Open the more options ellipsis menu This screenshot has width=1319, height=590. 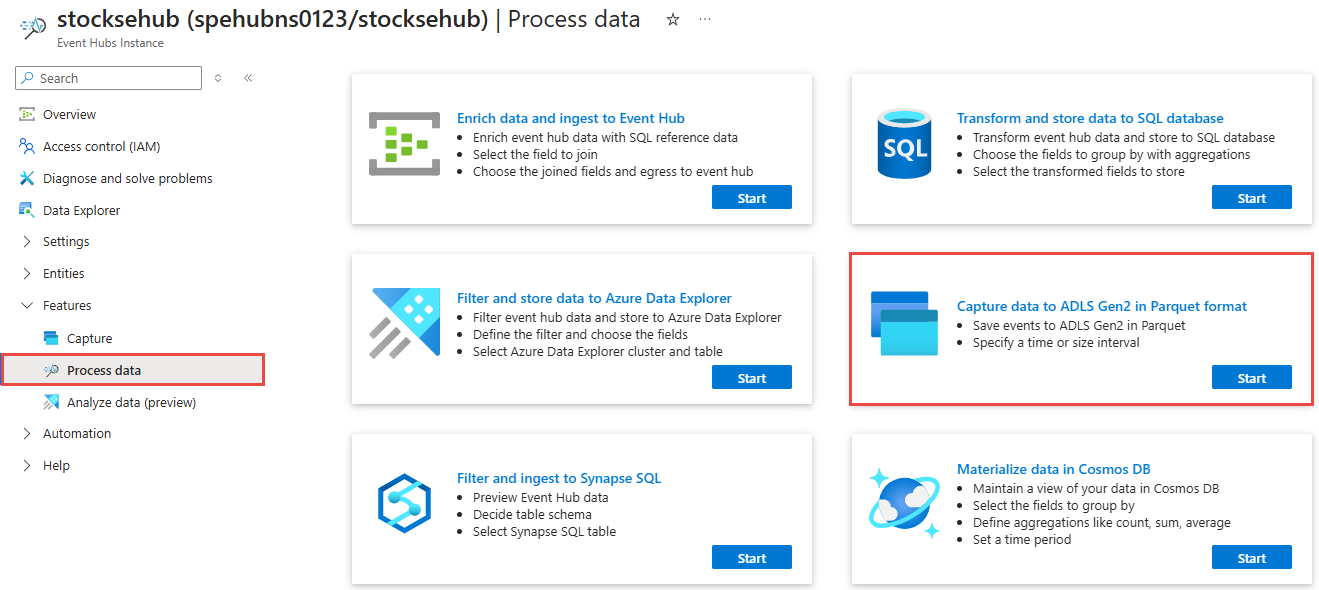[705, 20]
